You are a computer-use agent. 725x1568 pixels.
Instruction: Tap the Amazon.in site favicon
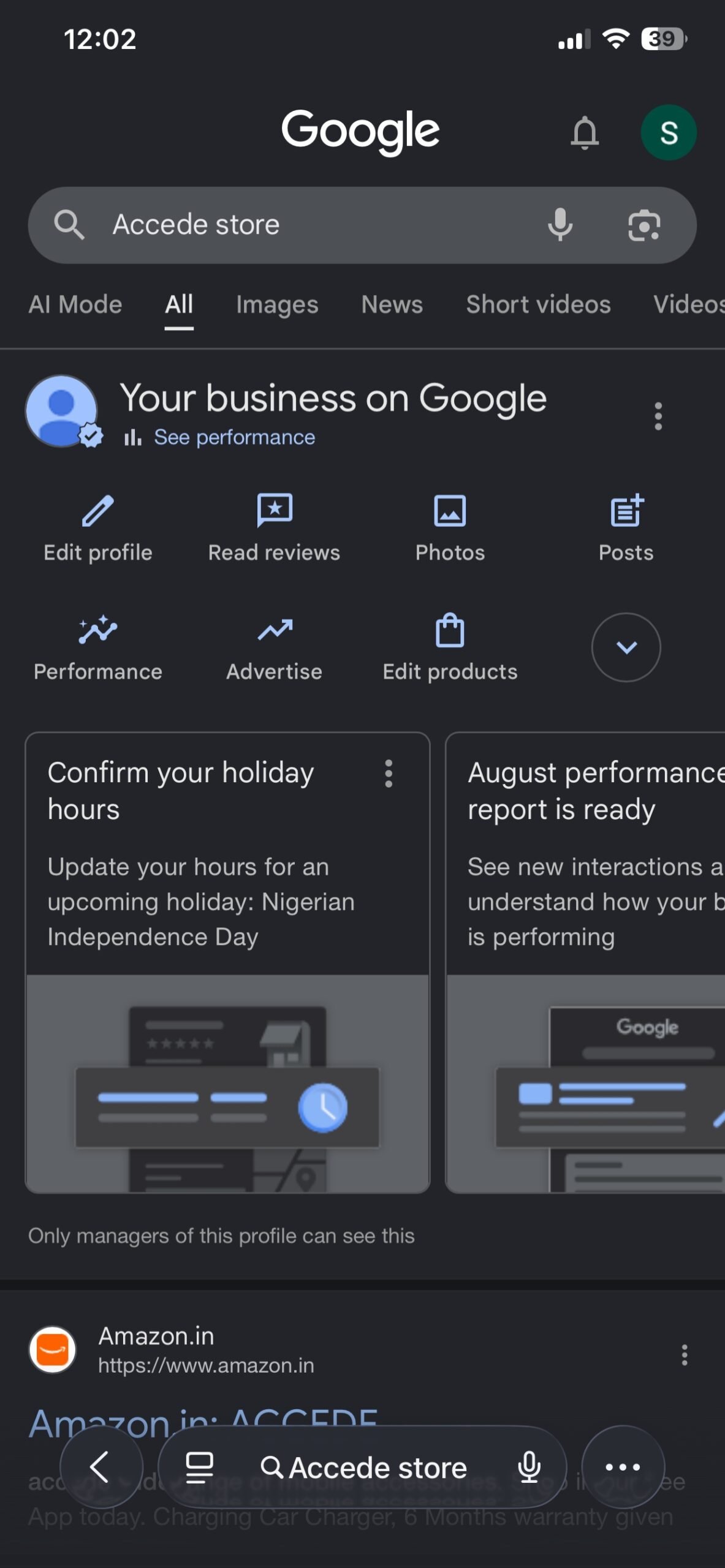53,1350
